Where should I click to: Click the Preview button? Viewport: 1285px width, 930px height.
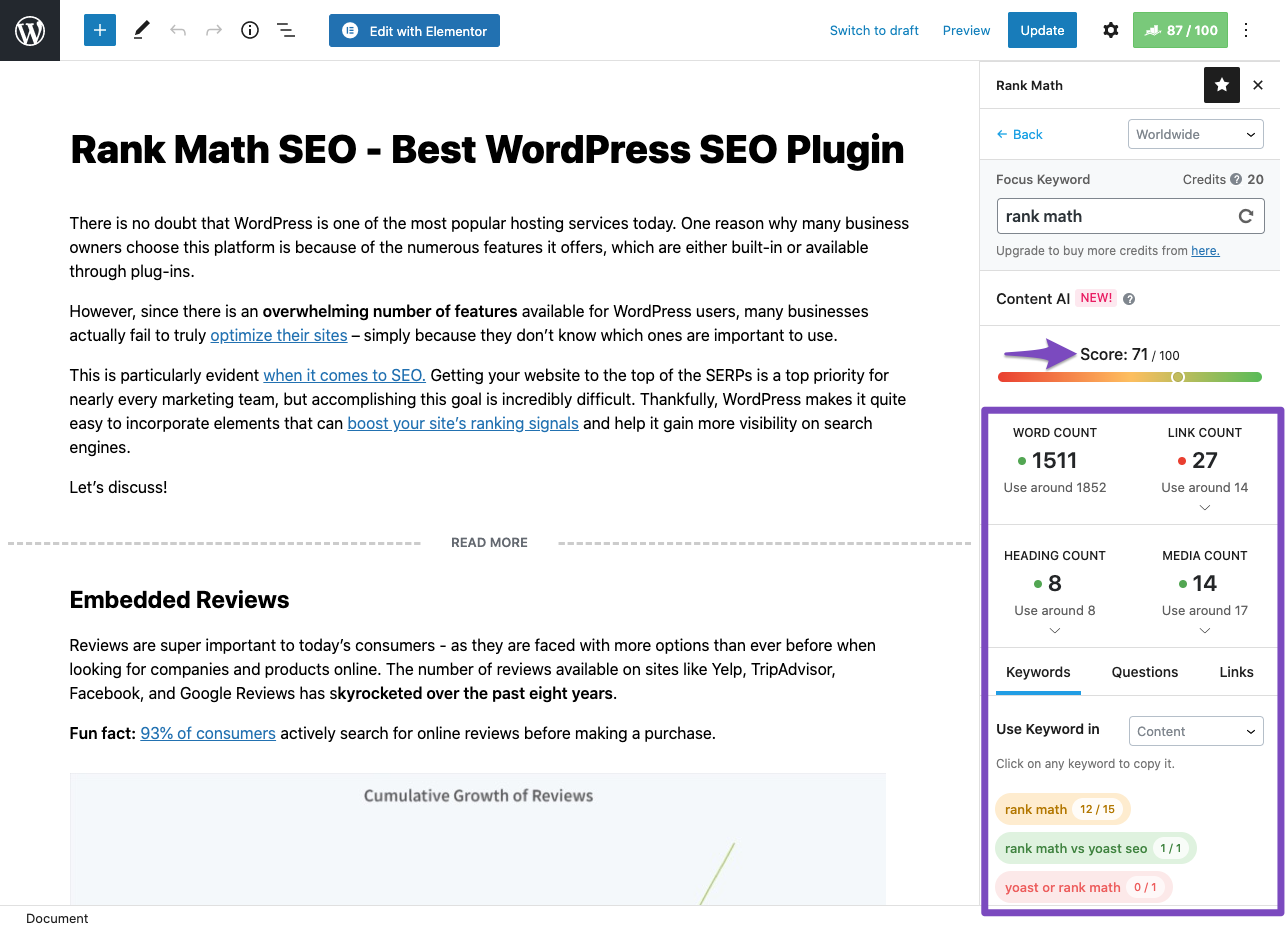click(966, 30)
